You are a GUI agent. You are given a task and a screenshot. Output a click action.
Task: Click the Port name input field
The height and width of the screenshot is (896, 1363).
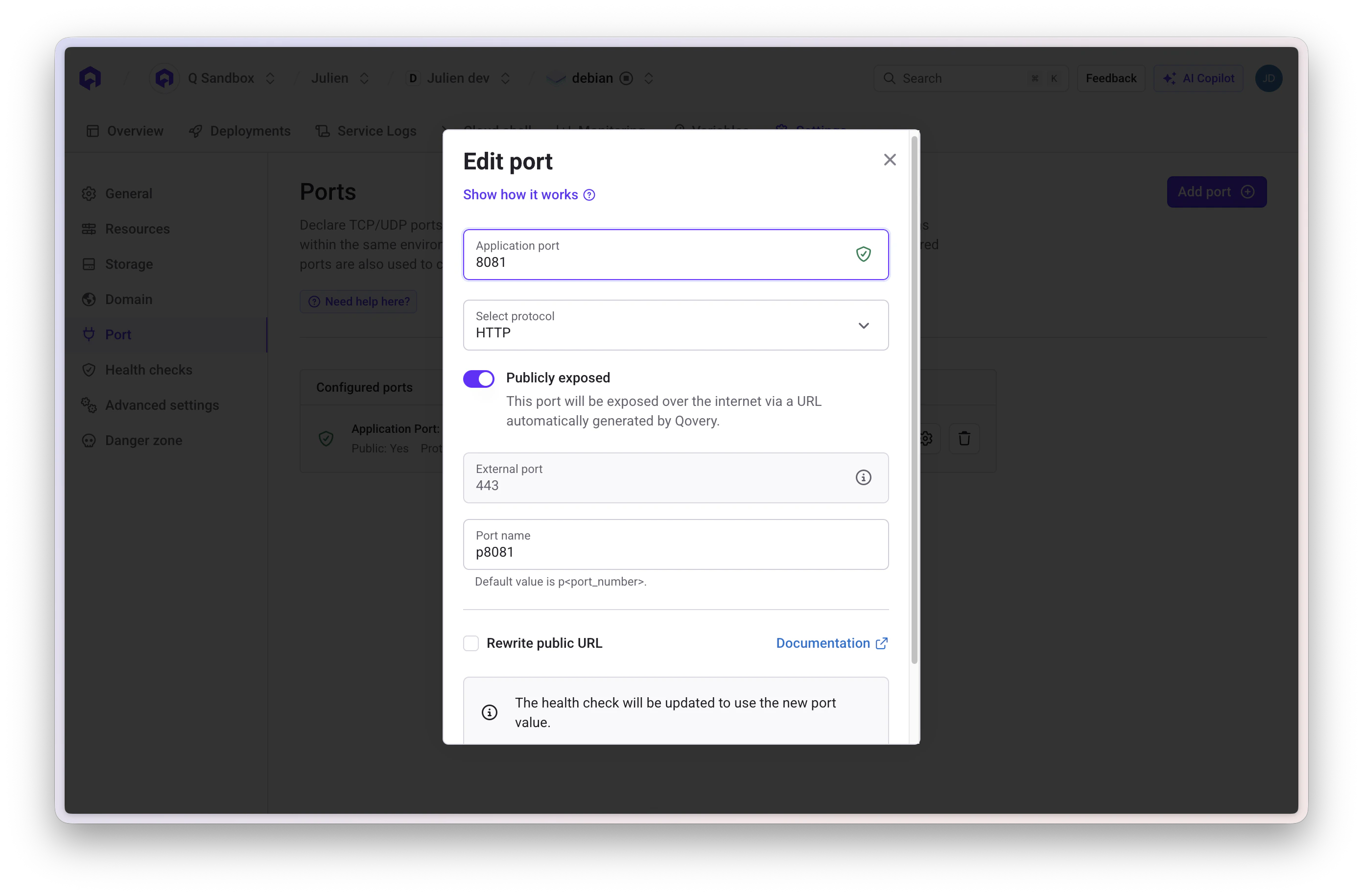pyautogui.click(x=676, y=545)
